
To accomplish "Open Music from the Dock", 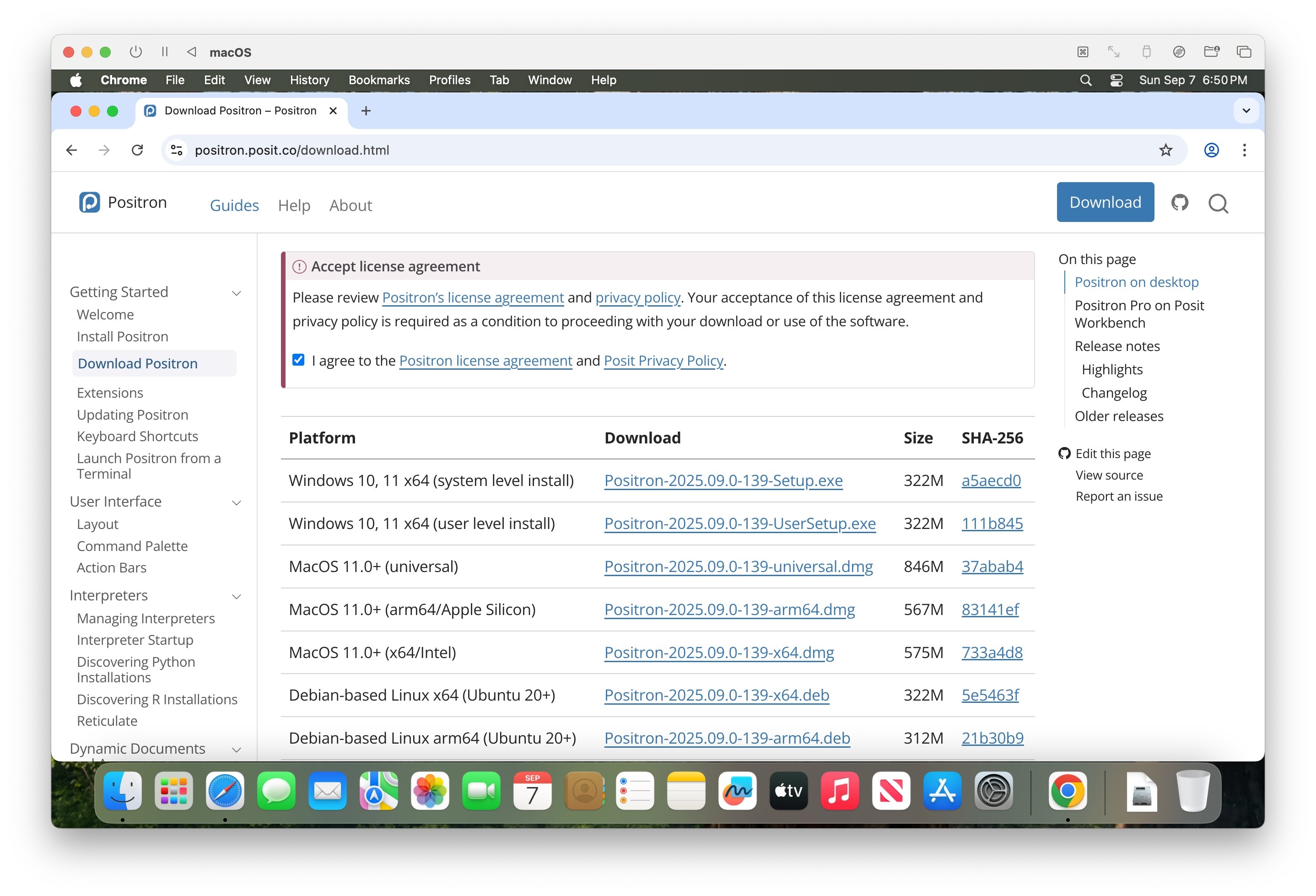I will pyautogui.click(x=840, y=791).
